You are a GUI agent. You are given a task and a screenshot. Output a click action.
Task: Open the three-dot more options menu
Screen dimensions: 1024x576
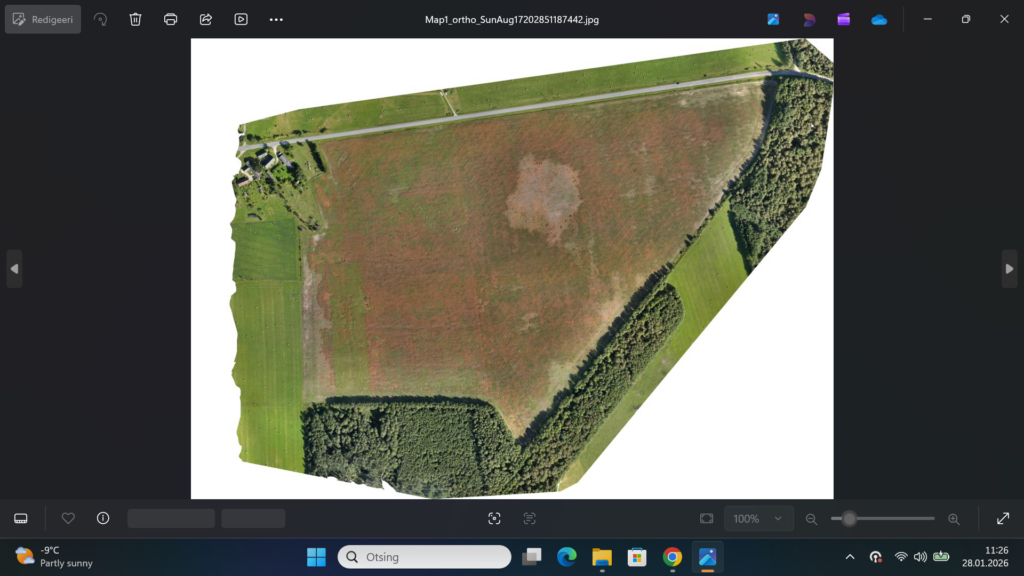coord(276,19)
